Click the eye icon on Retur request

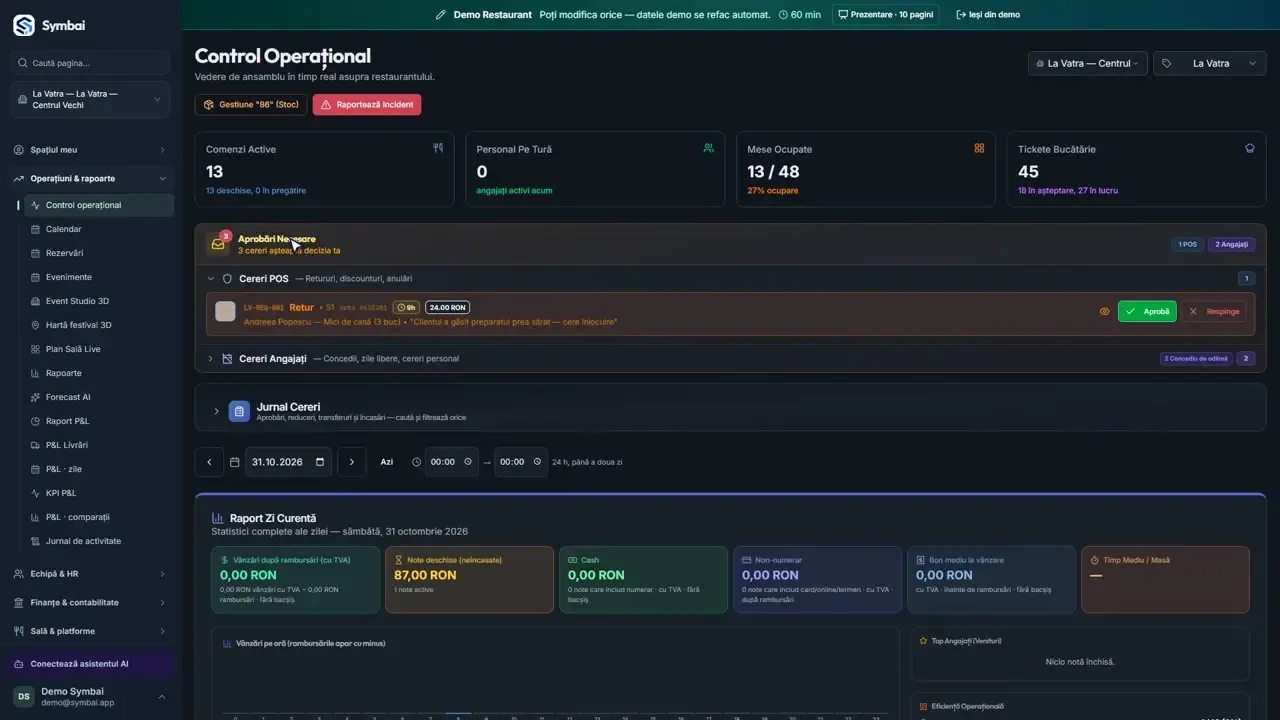pos(1104,311)
